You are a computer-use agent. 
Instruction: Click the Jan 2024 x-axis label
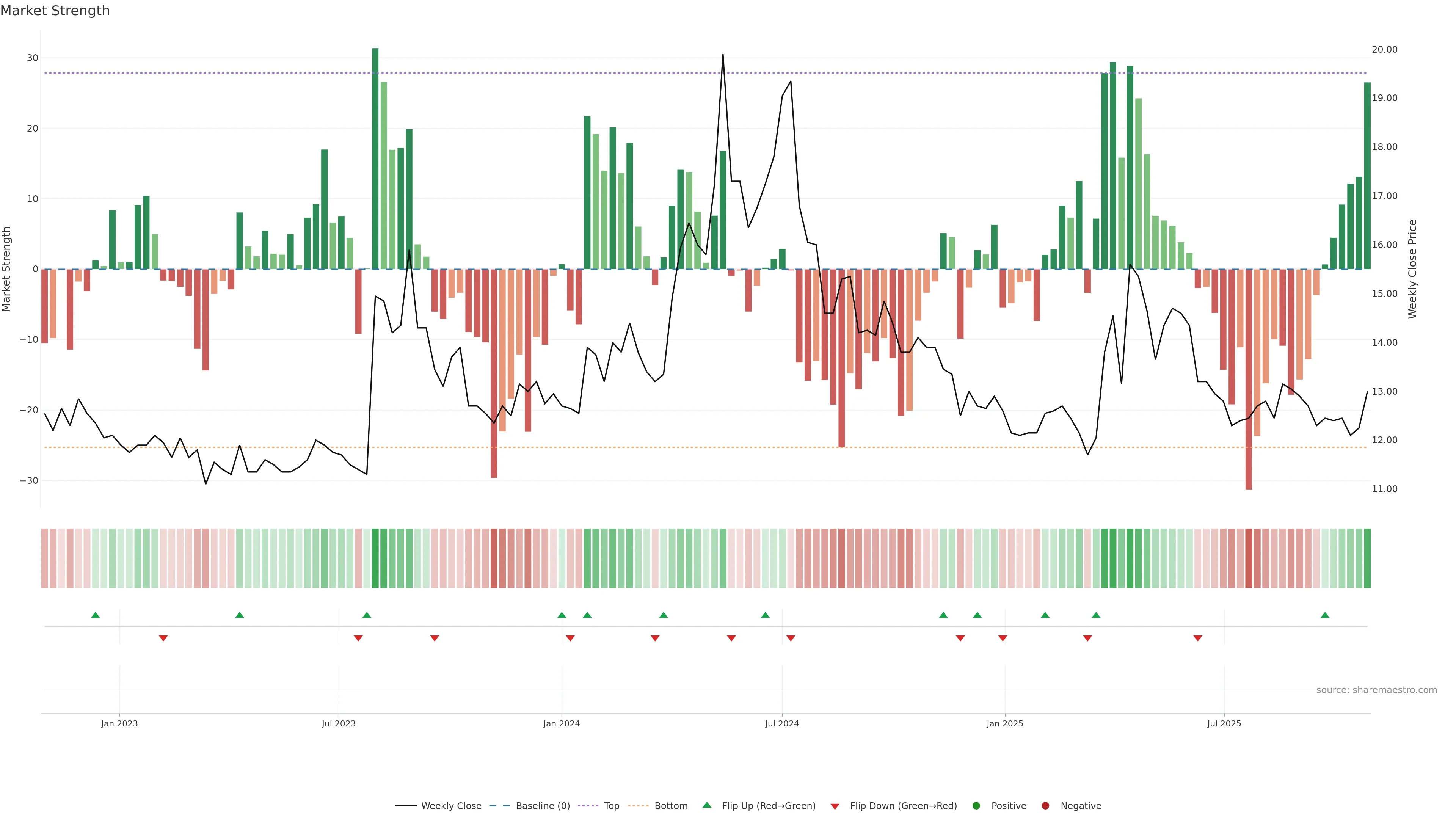click(x=561, y=723)
